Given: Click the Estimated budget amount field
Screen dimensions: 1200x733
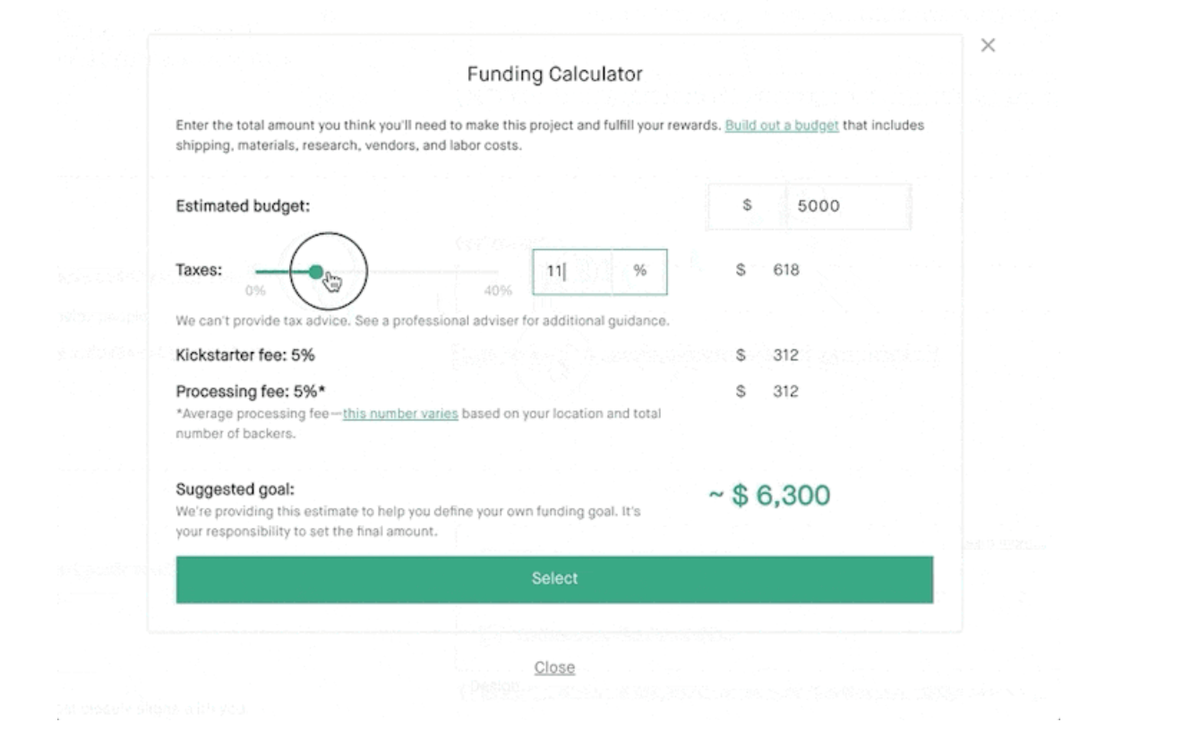Looking at the screenshot, I should [x=848, y=205].
